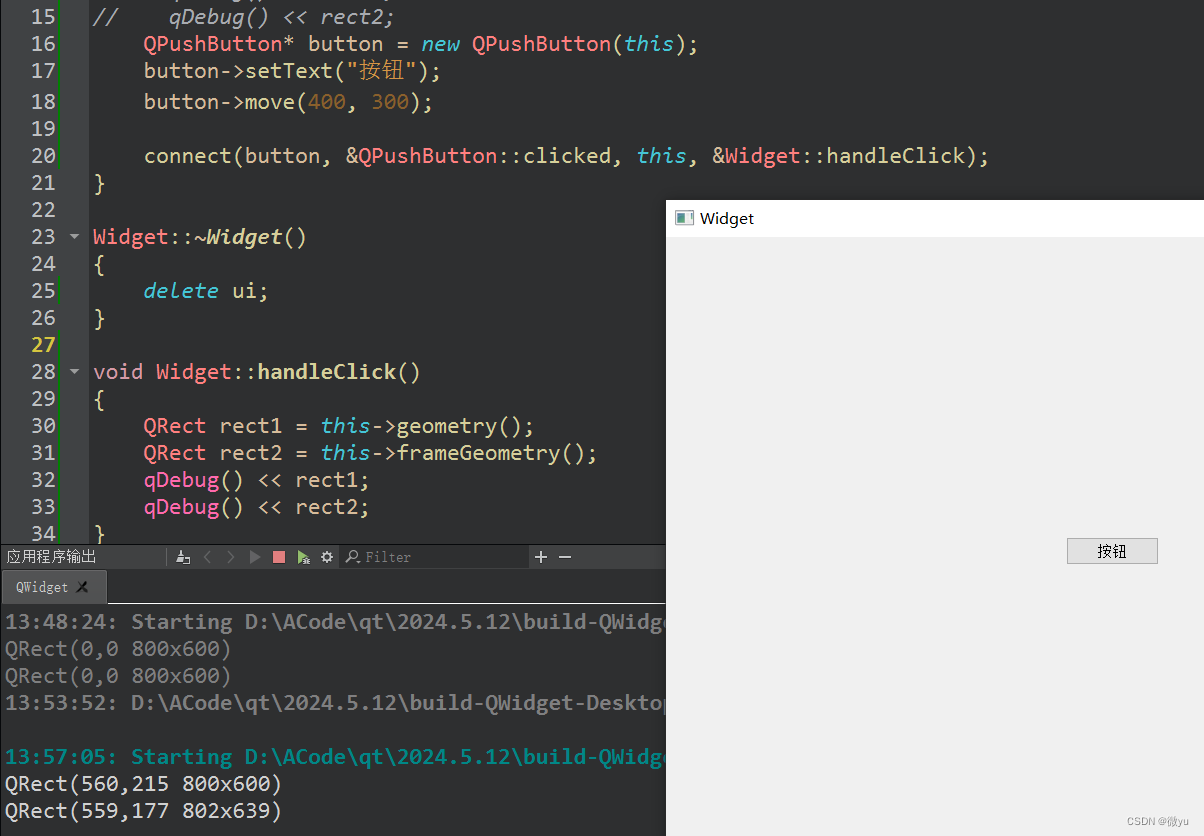Go to next output item arrow
The width and height of the screenshot is (1204, 836).
(231, 557)
